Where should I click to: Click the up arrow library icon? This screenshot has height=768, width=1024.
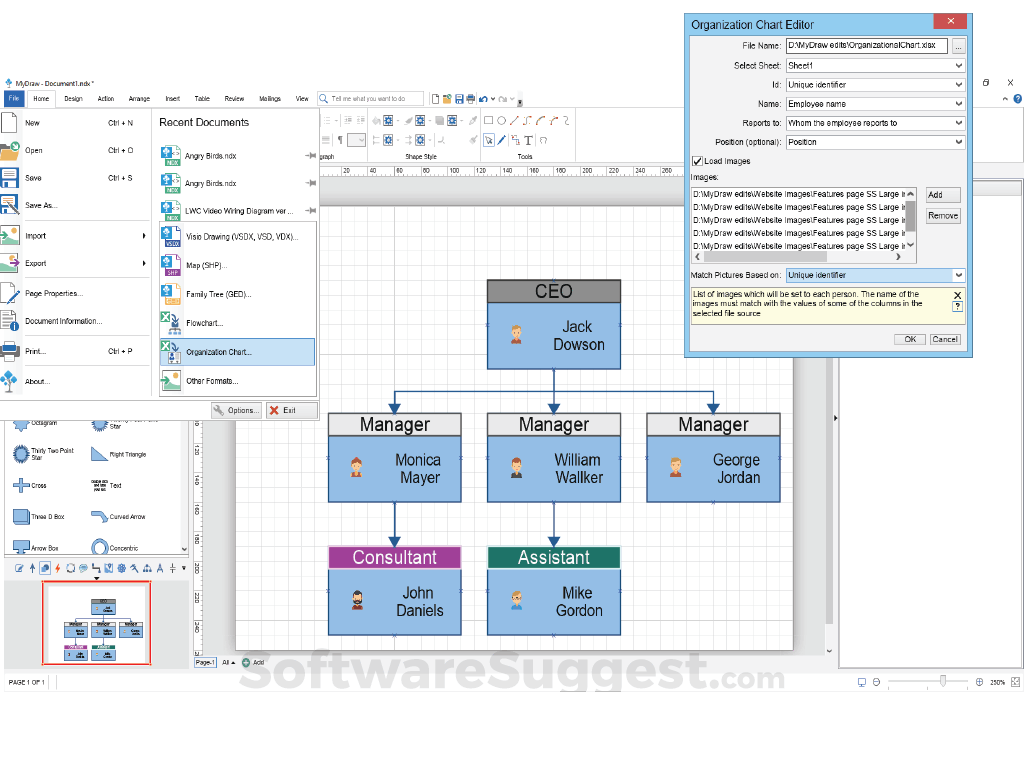(32, 568)
